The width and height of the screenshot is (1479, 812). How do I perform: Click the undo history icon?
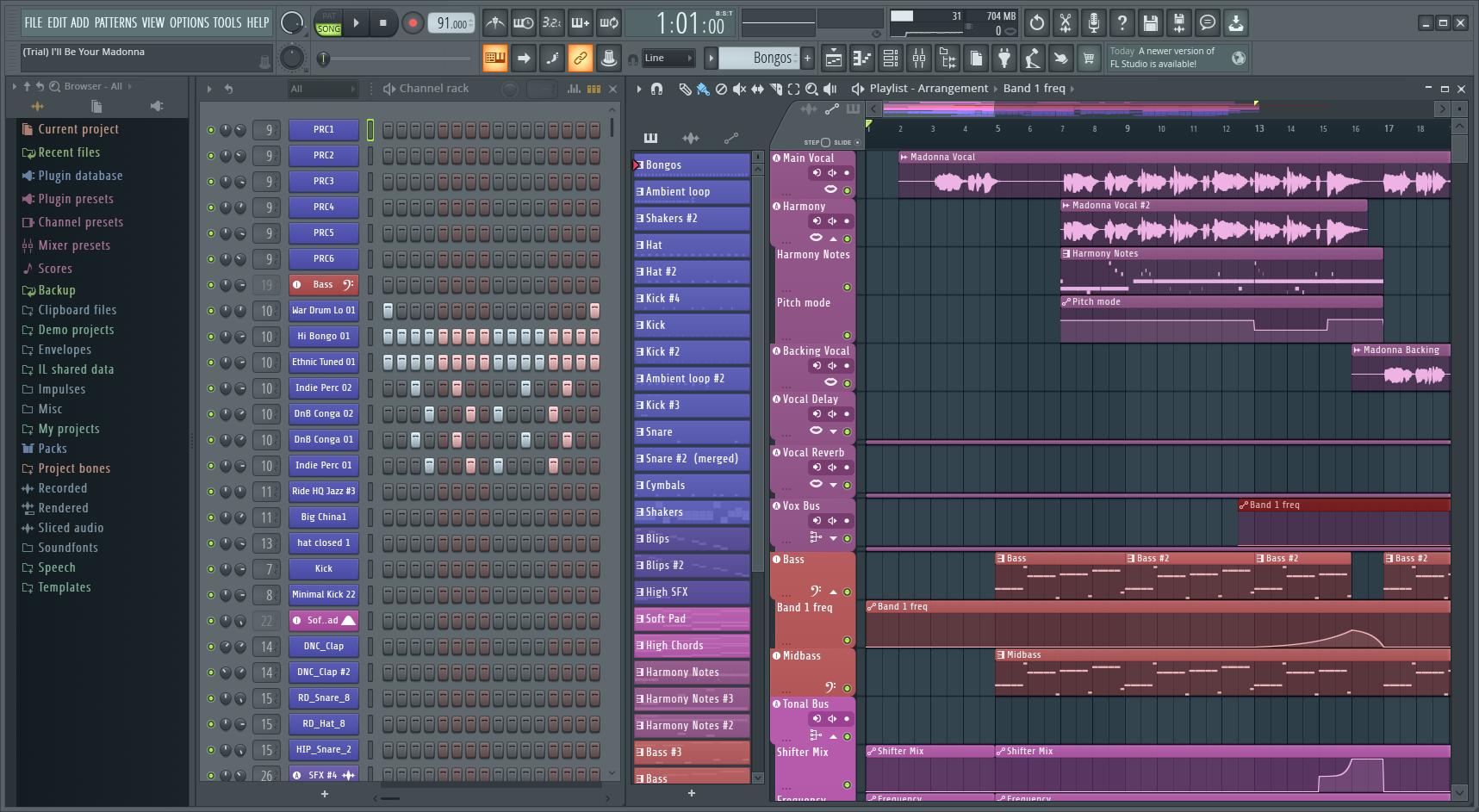[x=1037, y=23]
